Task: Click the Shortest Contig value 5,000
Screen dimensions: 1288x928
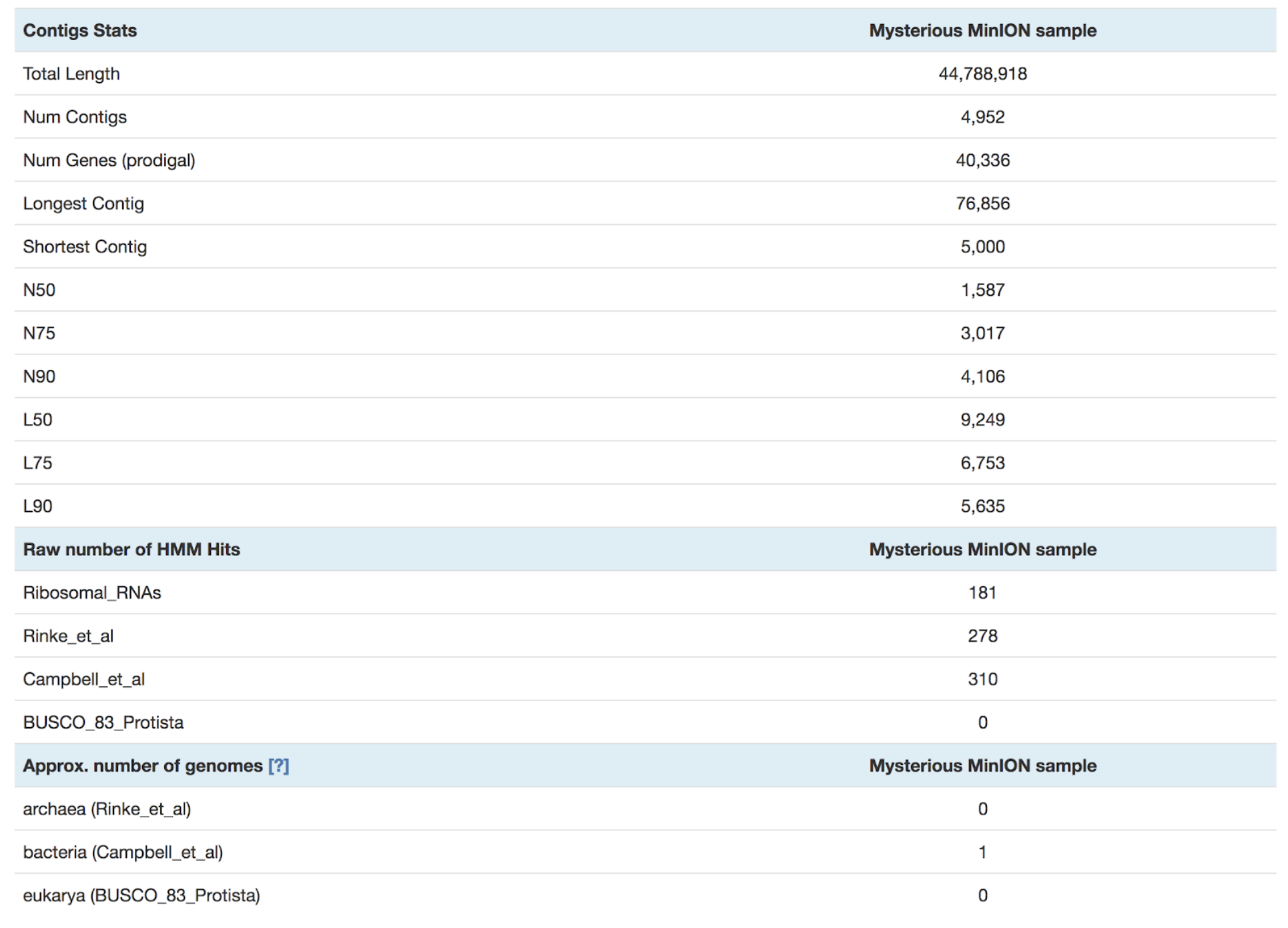Action: click(x=982, y=247)
